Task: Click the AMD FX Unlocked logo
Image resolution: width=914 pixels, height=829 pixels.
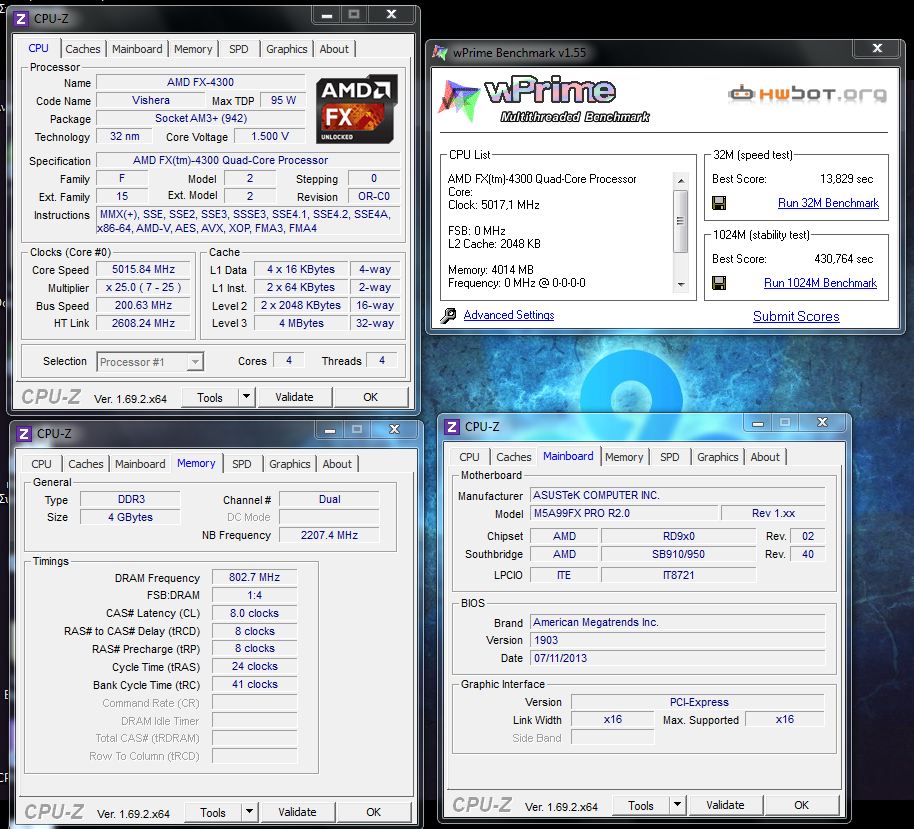Action: [357, 109]
